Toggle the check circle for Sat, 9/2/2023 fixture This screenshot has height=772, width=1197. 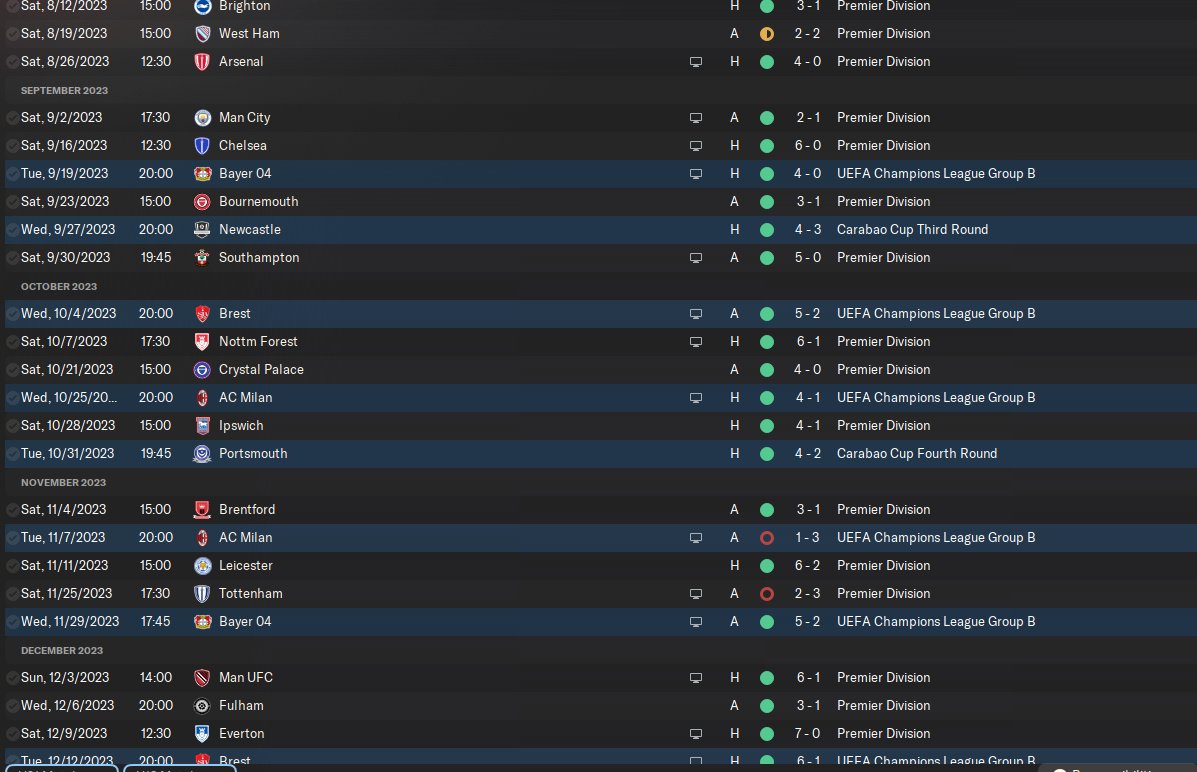point(12,117)
